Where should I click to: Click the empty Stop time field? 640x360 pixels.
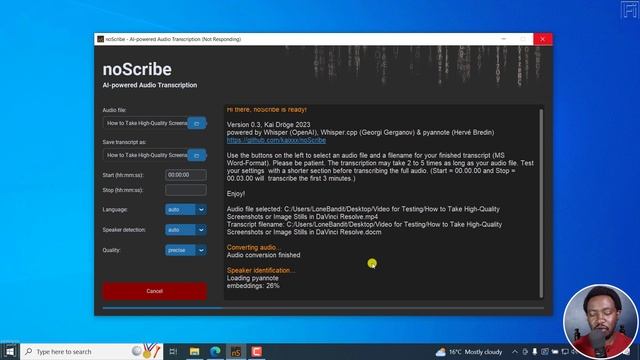(186, 190)
